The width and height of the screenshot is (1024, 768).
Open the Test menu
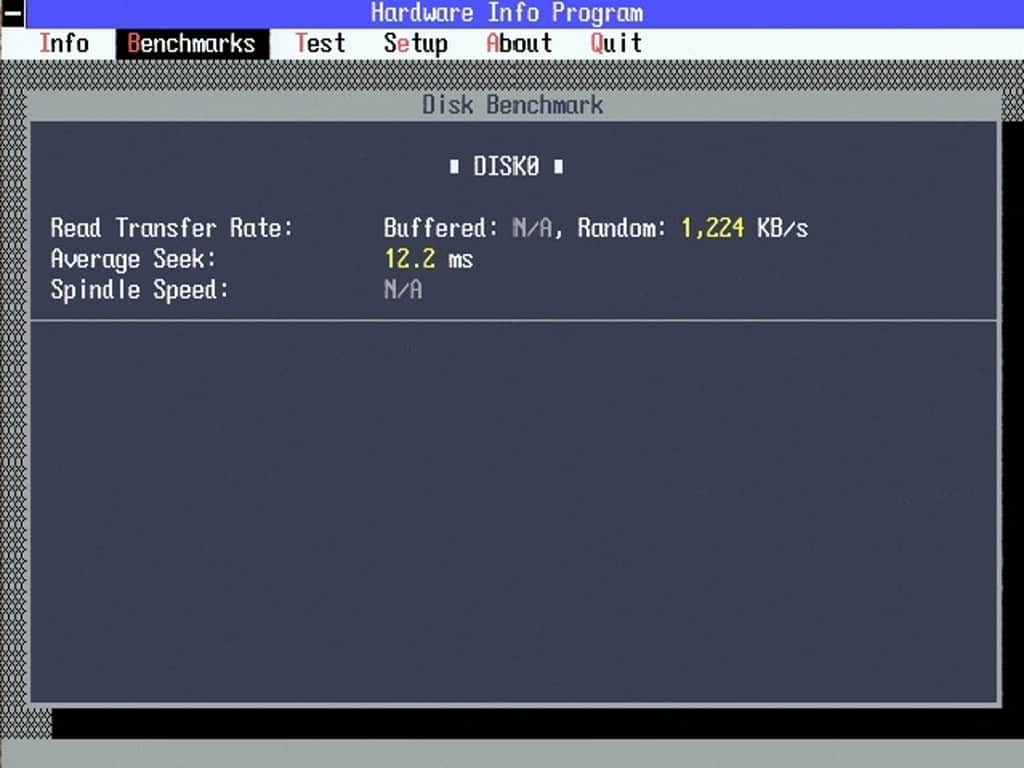pyautogui.click(x=320, y=44)
